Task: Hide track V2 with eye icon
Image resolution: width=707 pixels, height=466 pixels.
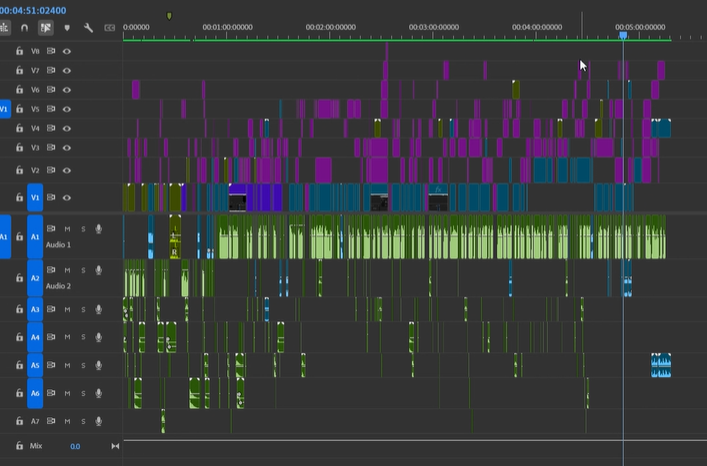Action: pyautogui.click(x=67, y=170)
